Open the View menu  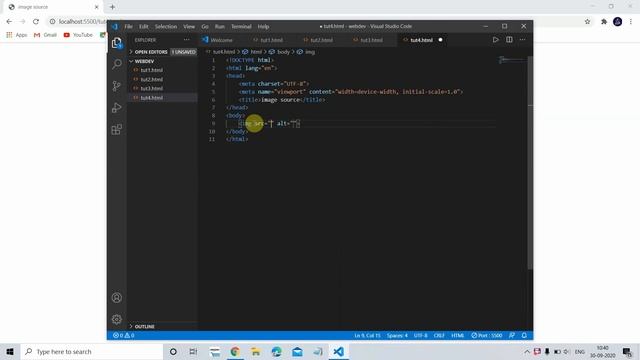coord(189,27)
